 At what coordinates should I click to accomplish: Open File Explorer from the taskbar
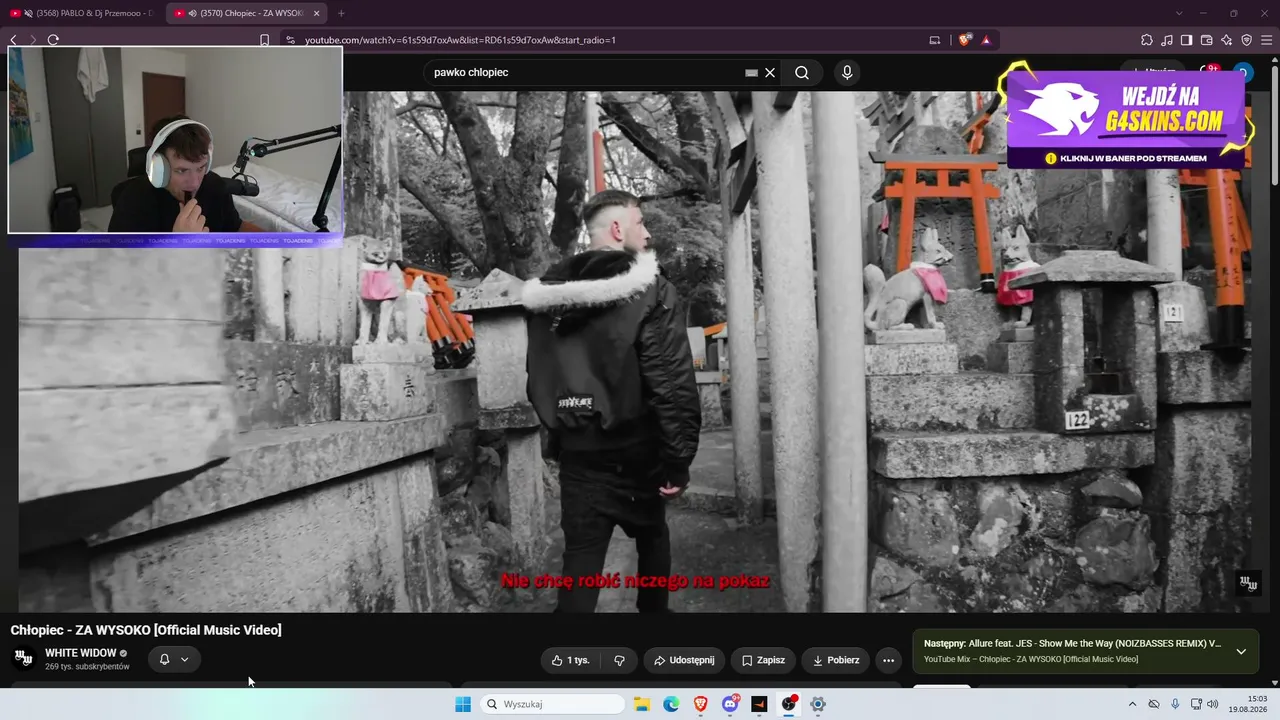(642, 704)
